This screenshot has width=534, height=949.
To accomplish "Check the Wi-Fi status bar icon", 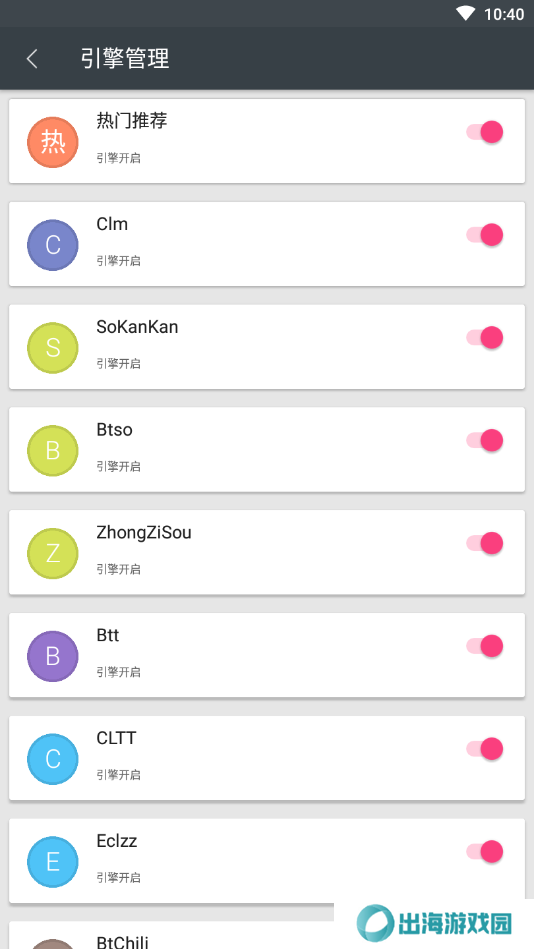I will [x=466, y=13].
